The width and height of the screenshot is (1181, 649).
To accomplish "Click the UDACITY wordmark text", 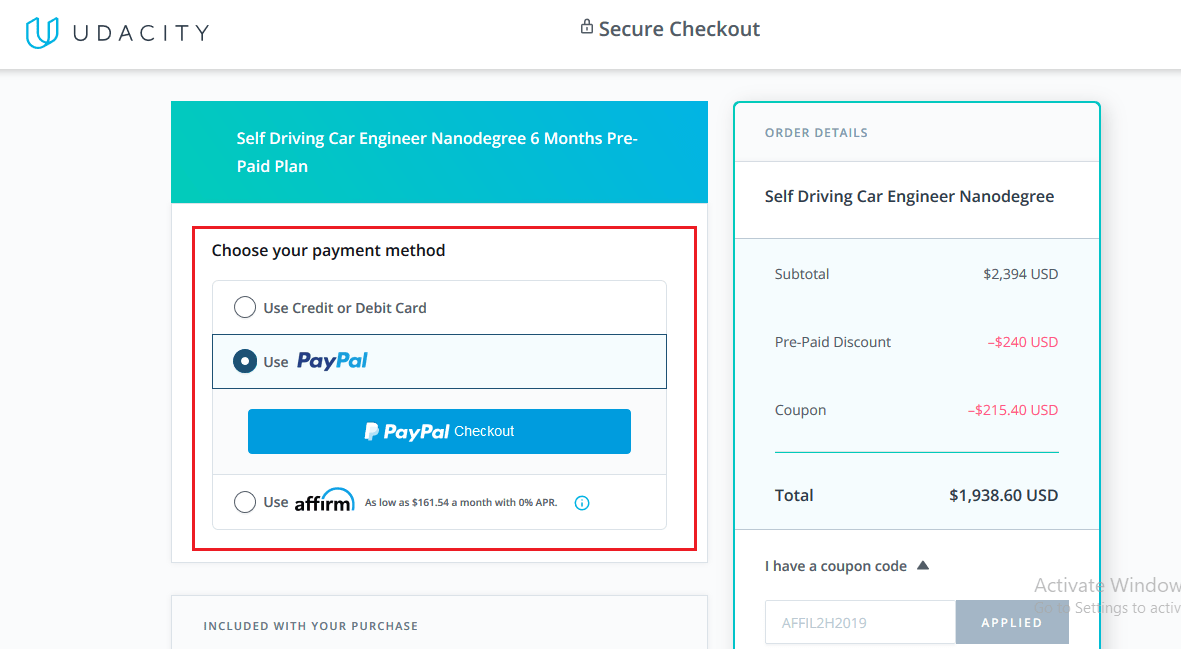I will point(140,33).
